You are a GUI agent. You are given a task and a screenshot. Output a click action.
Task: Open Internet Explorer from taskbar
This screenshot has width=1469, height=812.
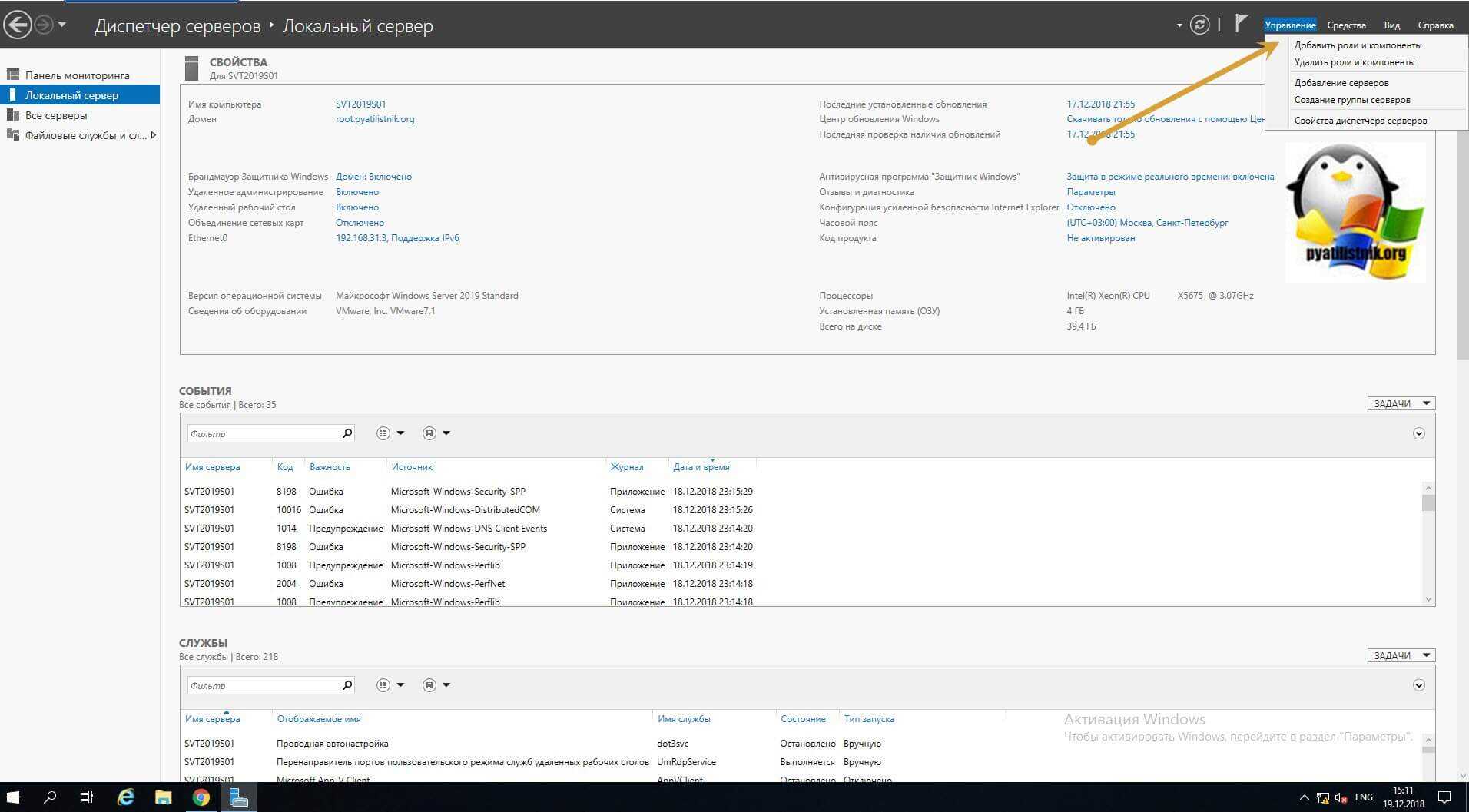click(x=125, y=797)
